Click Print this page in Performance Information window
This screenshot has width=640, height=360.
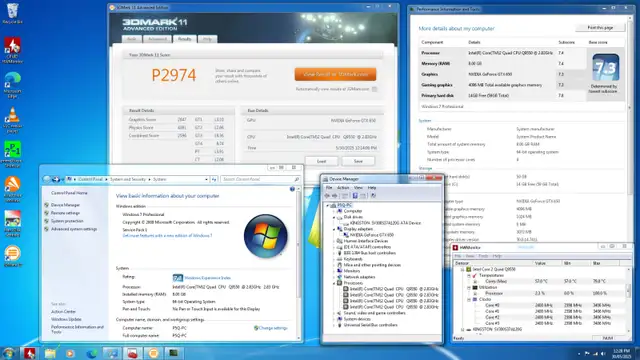coord(600,28)
